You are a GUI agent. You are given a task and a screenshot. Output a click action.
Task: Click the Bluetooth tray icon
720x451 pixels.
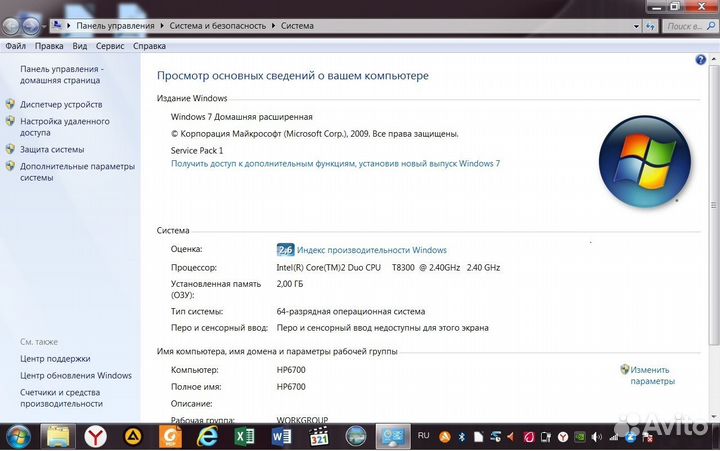point(461,437)
